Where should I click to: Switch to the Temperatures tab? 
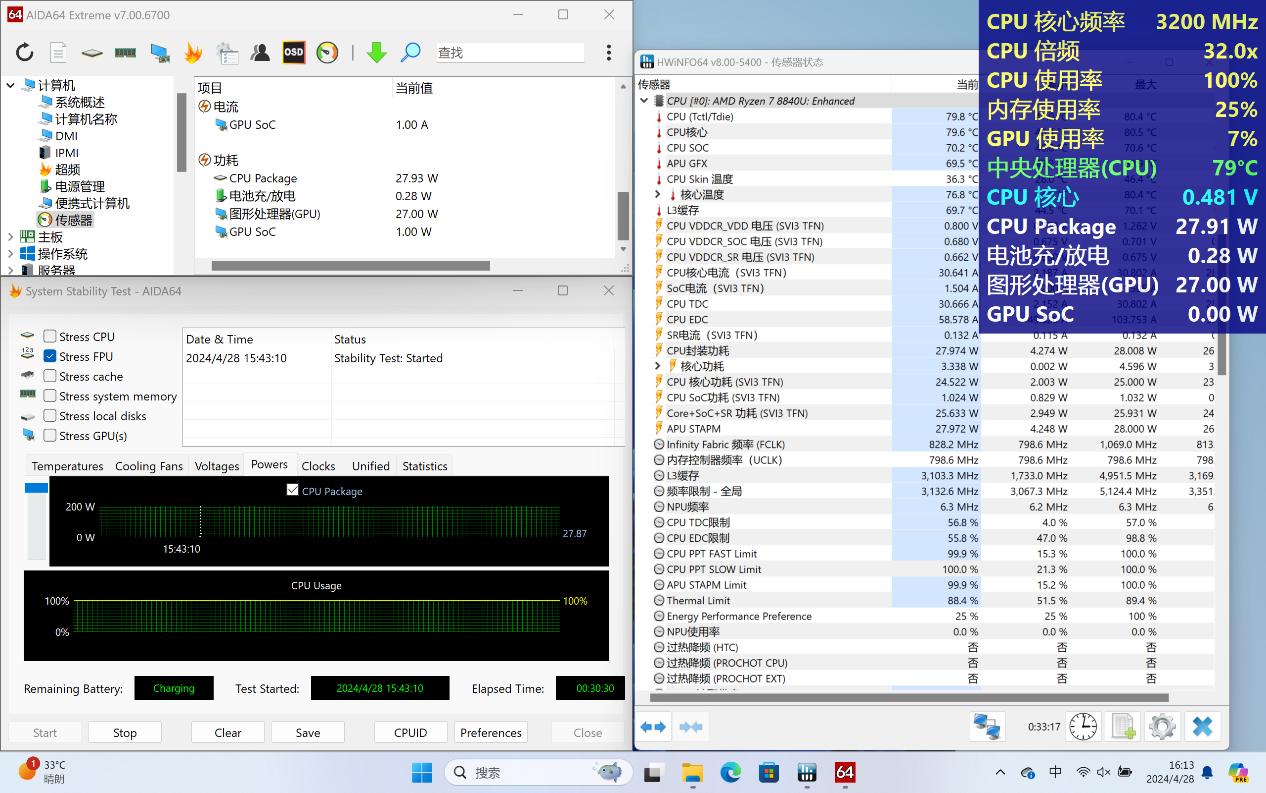(67, 466)
